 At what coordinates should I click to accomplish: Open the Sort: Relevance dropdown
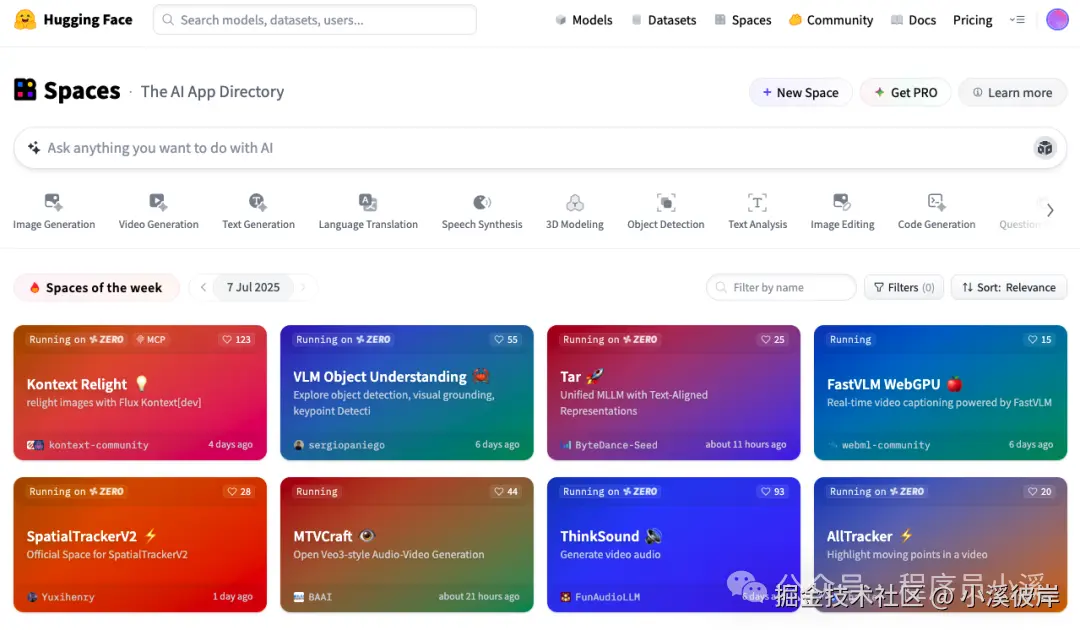tap(1008, 288)
